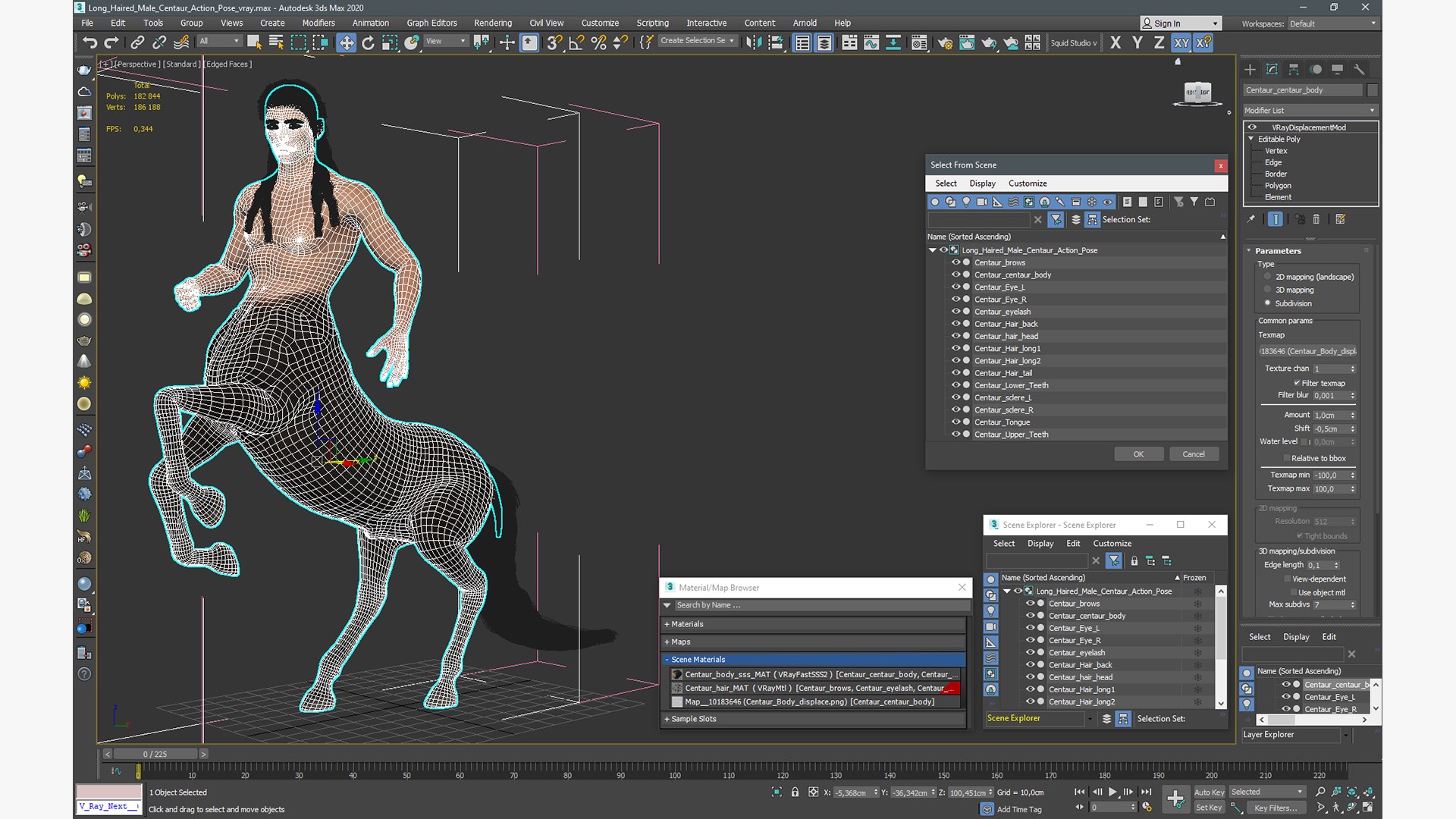This screenshot has width=1456, height=819.
Task: Open Display menu in Scene Explorer window
Action: point(1040,544)
